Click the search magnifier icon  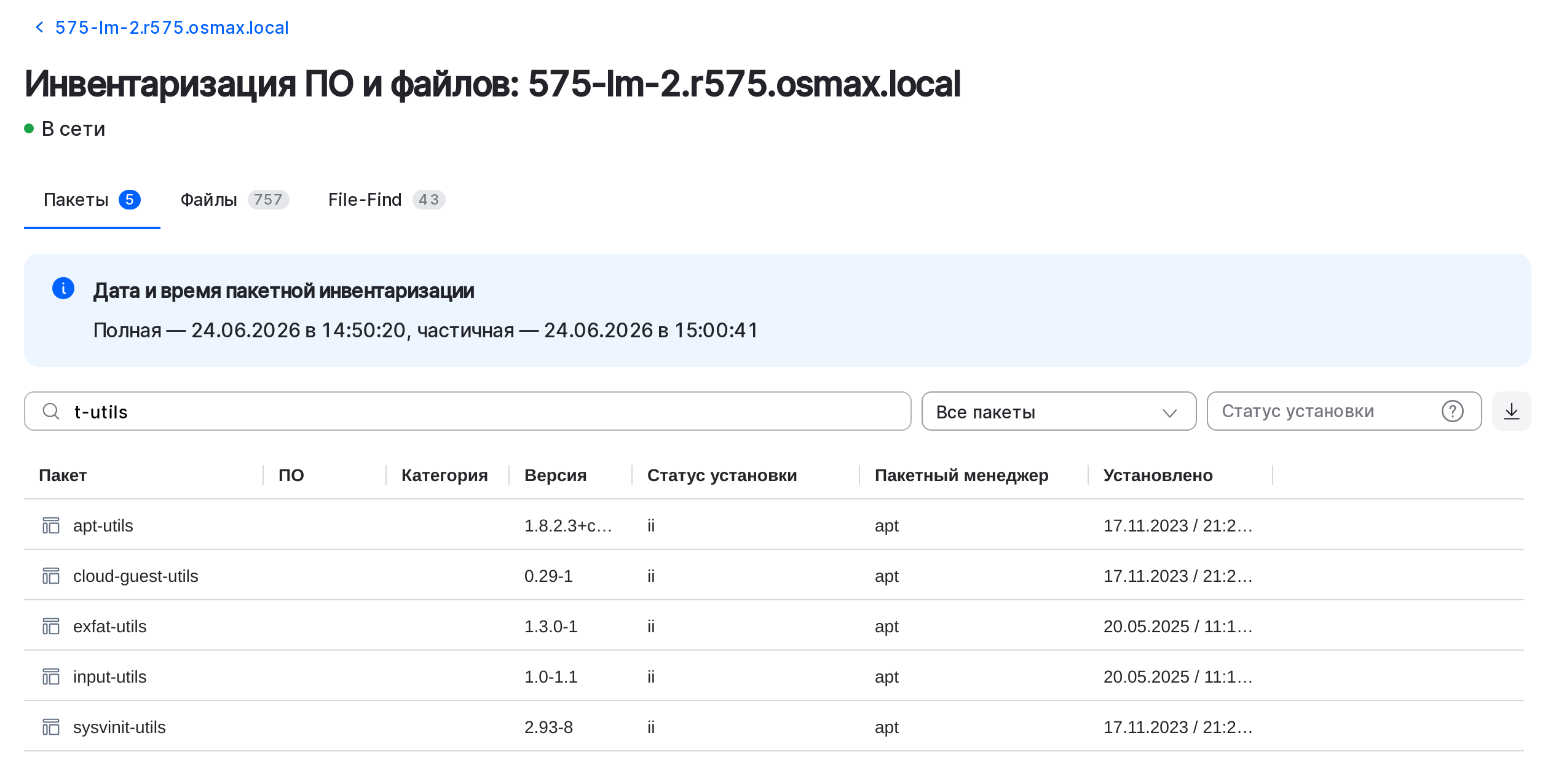pyautogui.click(x=51, y=411)
